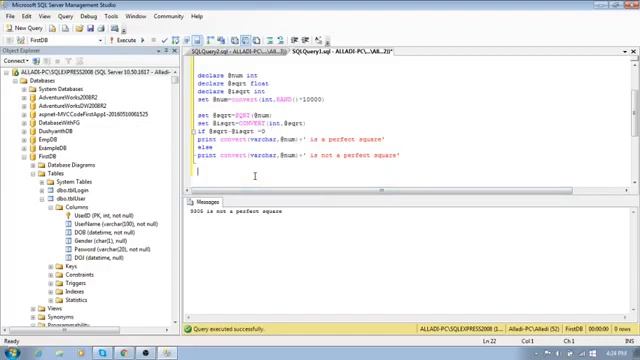This screenshot has height=360, width=640.
Task: Expand the AdventureWorks2008R2 database
Action: tap(24, 98)
